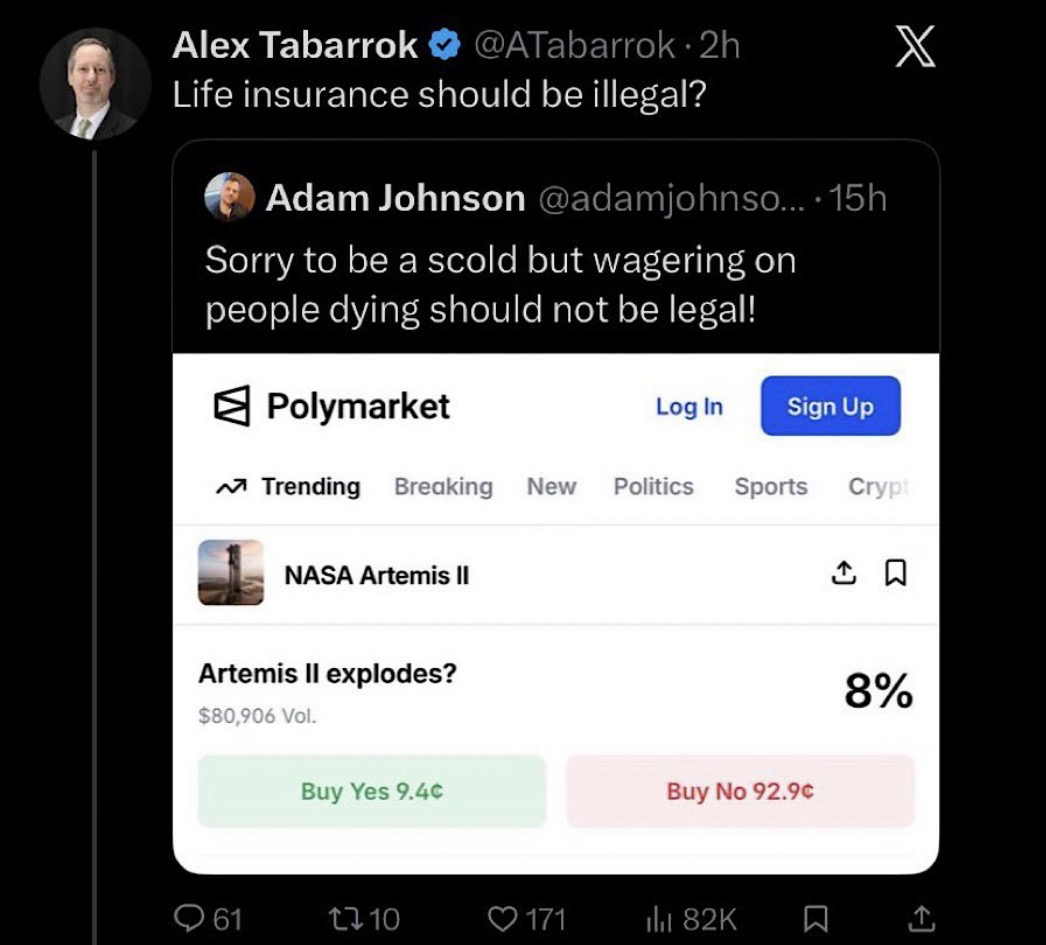Open replies via the comment icon

[189, 918]
